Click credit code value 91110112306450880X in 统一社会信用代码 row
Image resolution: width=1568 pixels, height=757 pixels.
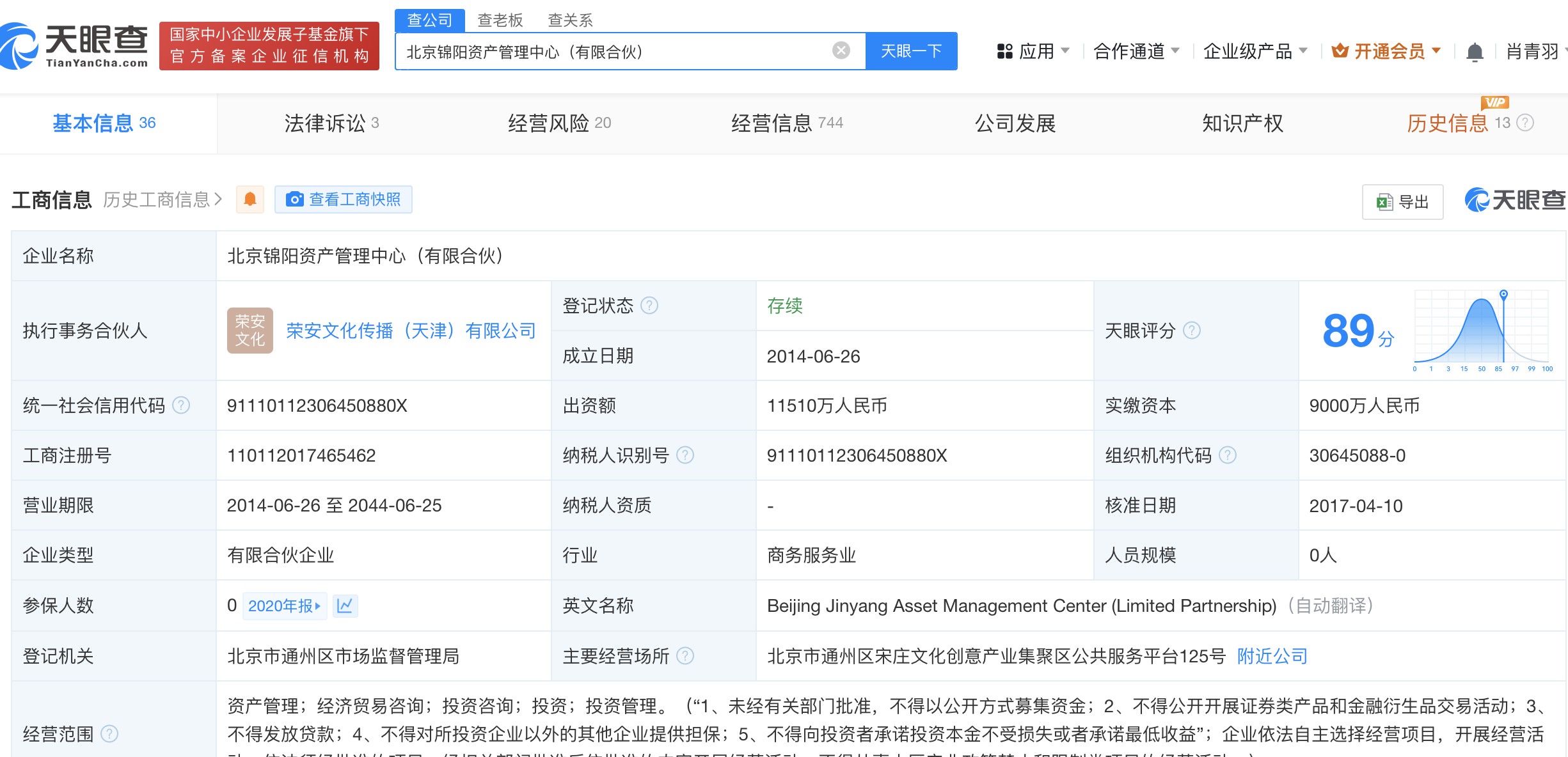coord(317,405)
